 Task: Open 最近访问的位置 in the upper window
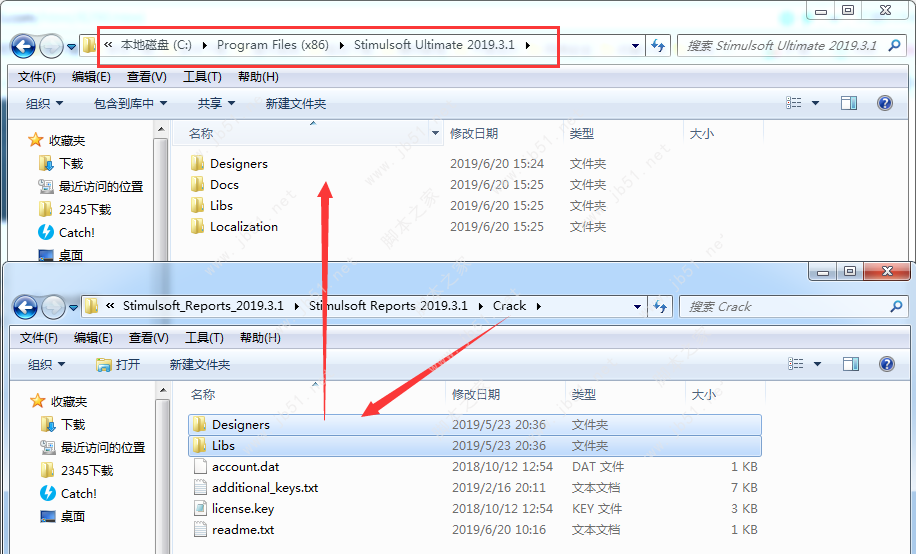(91, 186)
